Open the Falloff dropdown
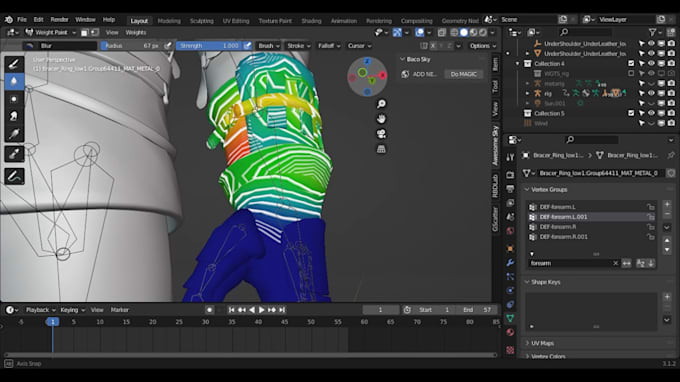Viewport: 680px width, 382px height. [329, 46]
